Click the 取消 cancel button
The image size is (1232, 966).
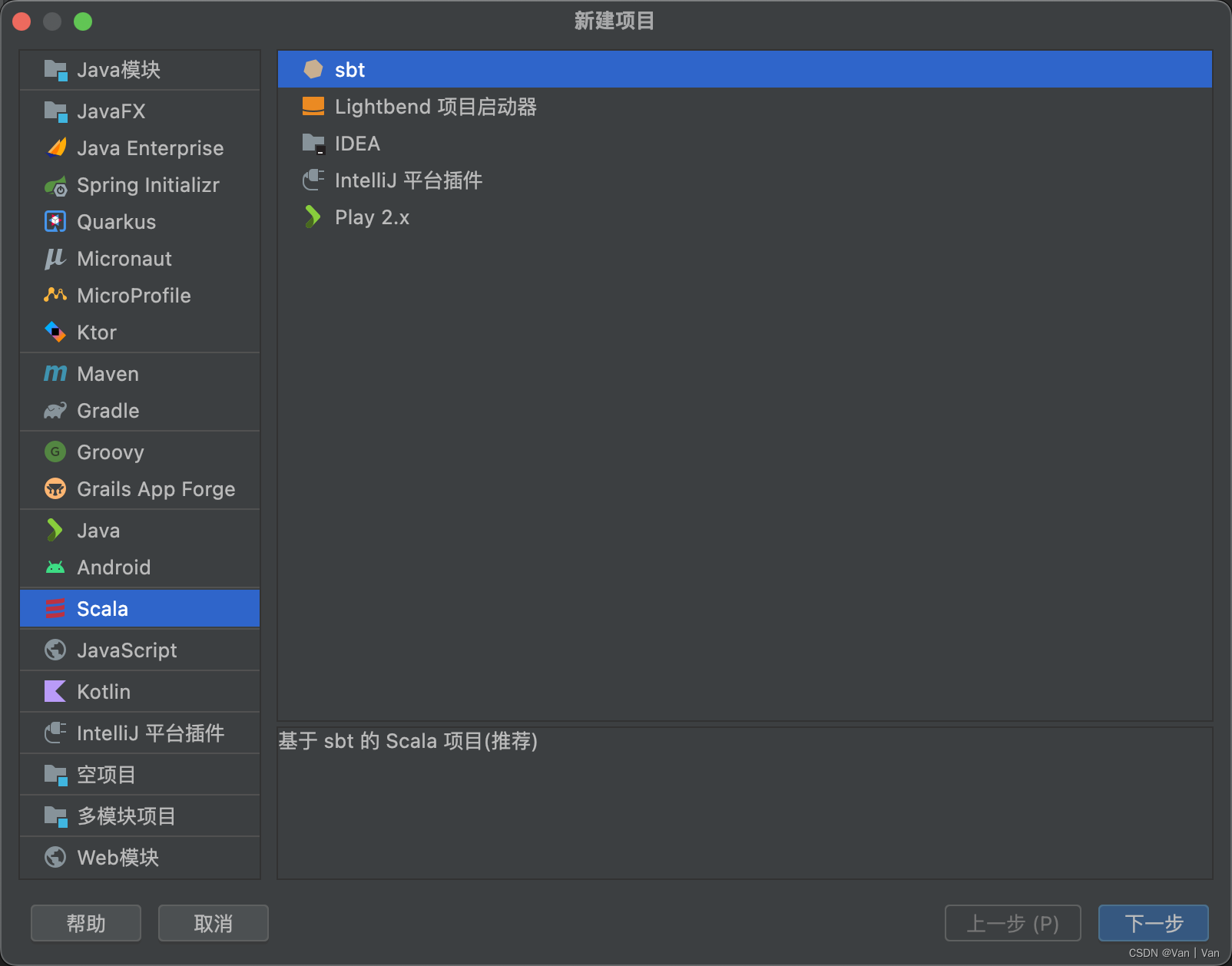click(x=214, y=923)
